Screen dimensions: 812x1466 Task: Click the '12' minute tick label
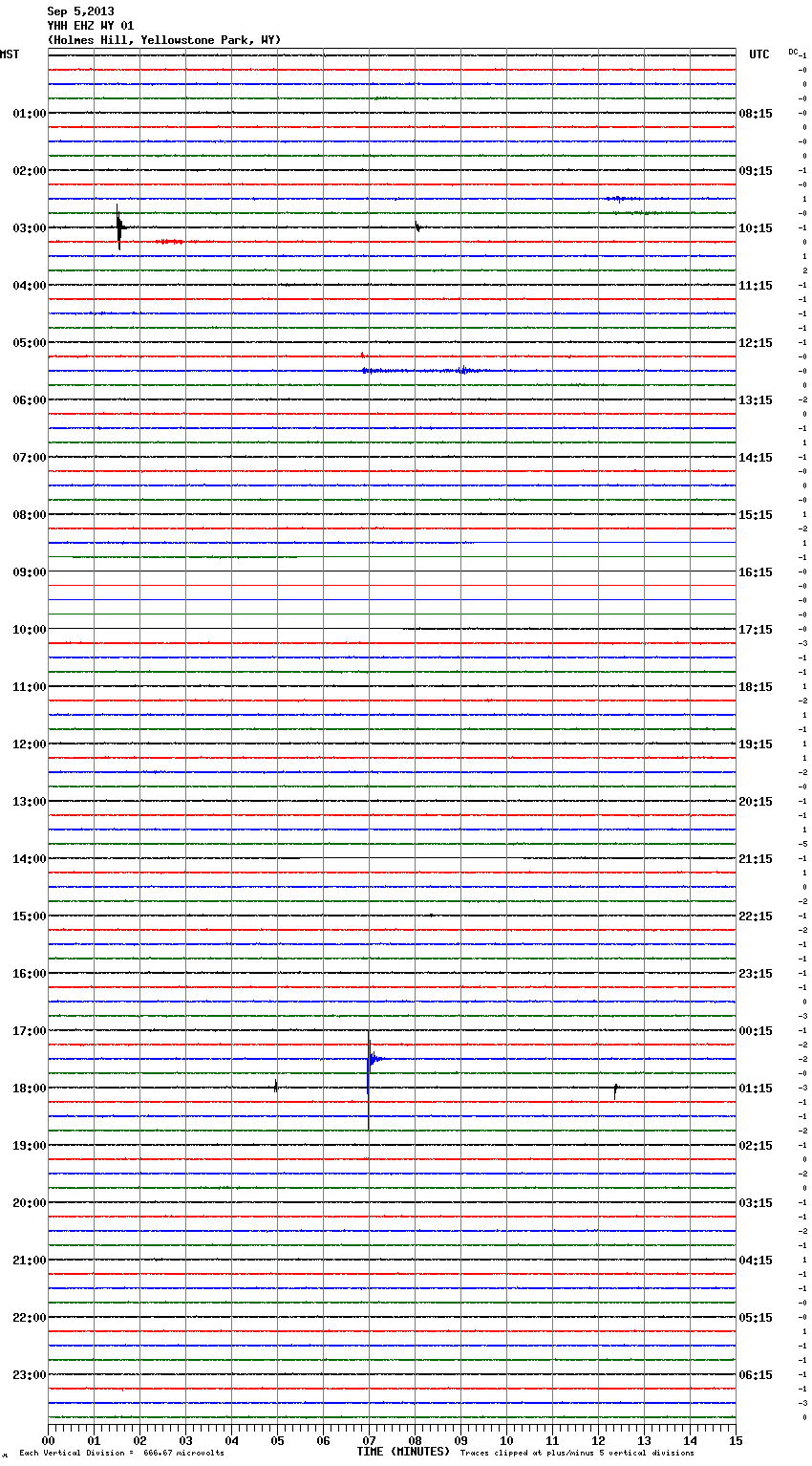[598, 1441]
